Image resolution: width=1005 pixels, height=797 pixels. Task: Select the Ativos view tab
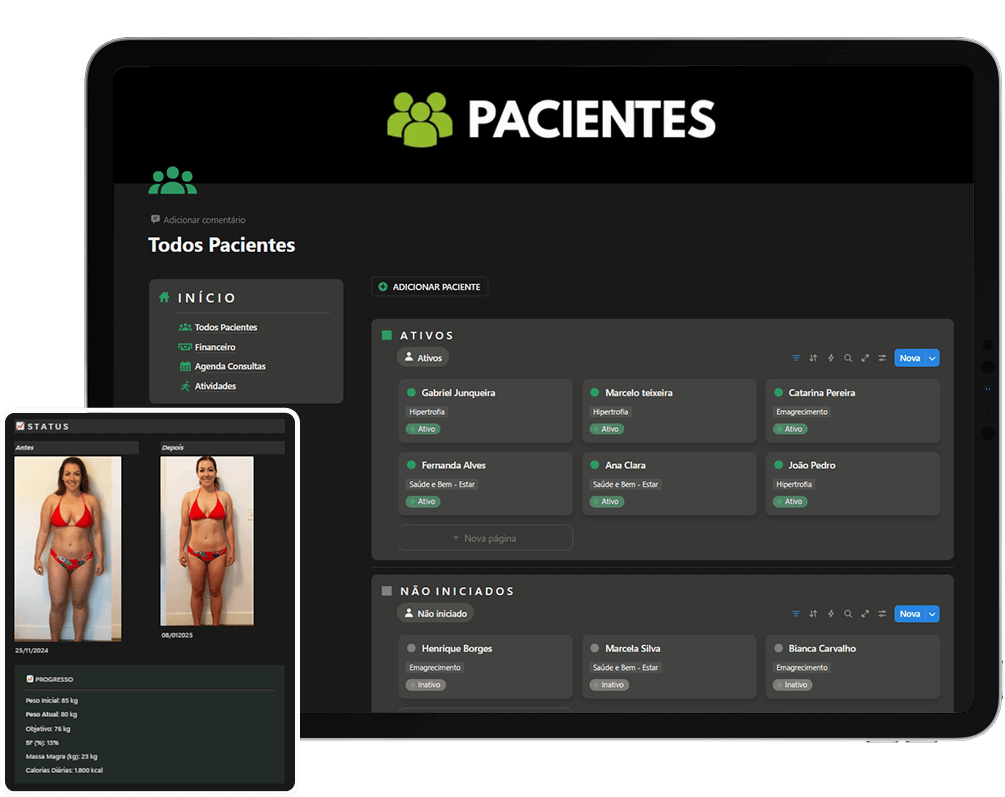[x=423, y=357]
